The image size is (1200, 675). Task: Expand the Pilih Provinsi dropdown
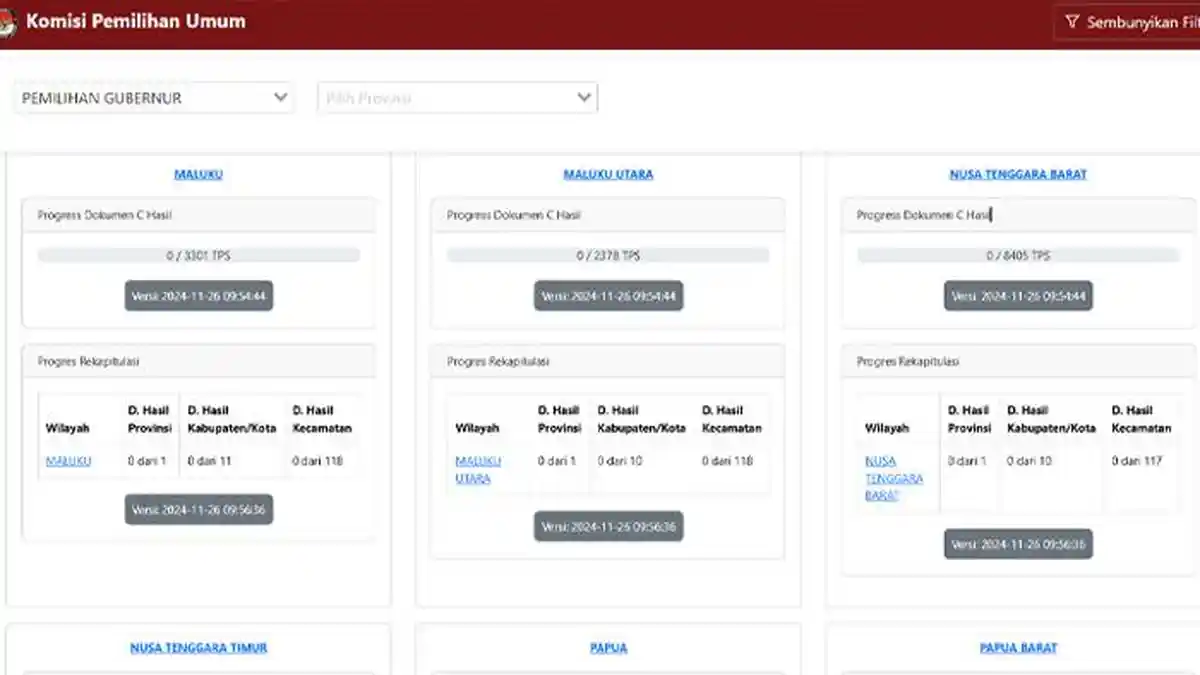coord(458,98)
